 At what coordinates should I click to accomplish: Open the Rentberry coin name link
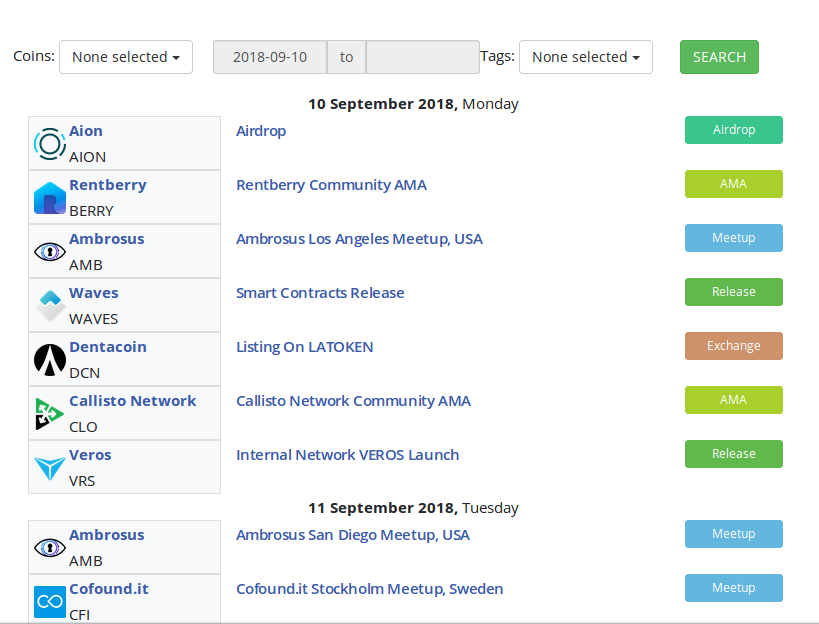(x=108, y=185)
